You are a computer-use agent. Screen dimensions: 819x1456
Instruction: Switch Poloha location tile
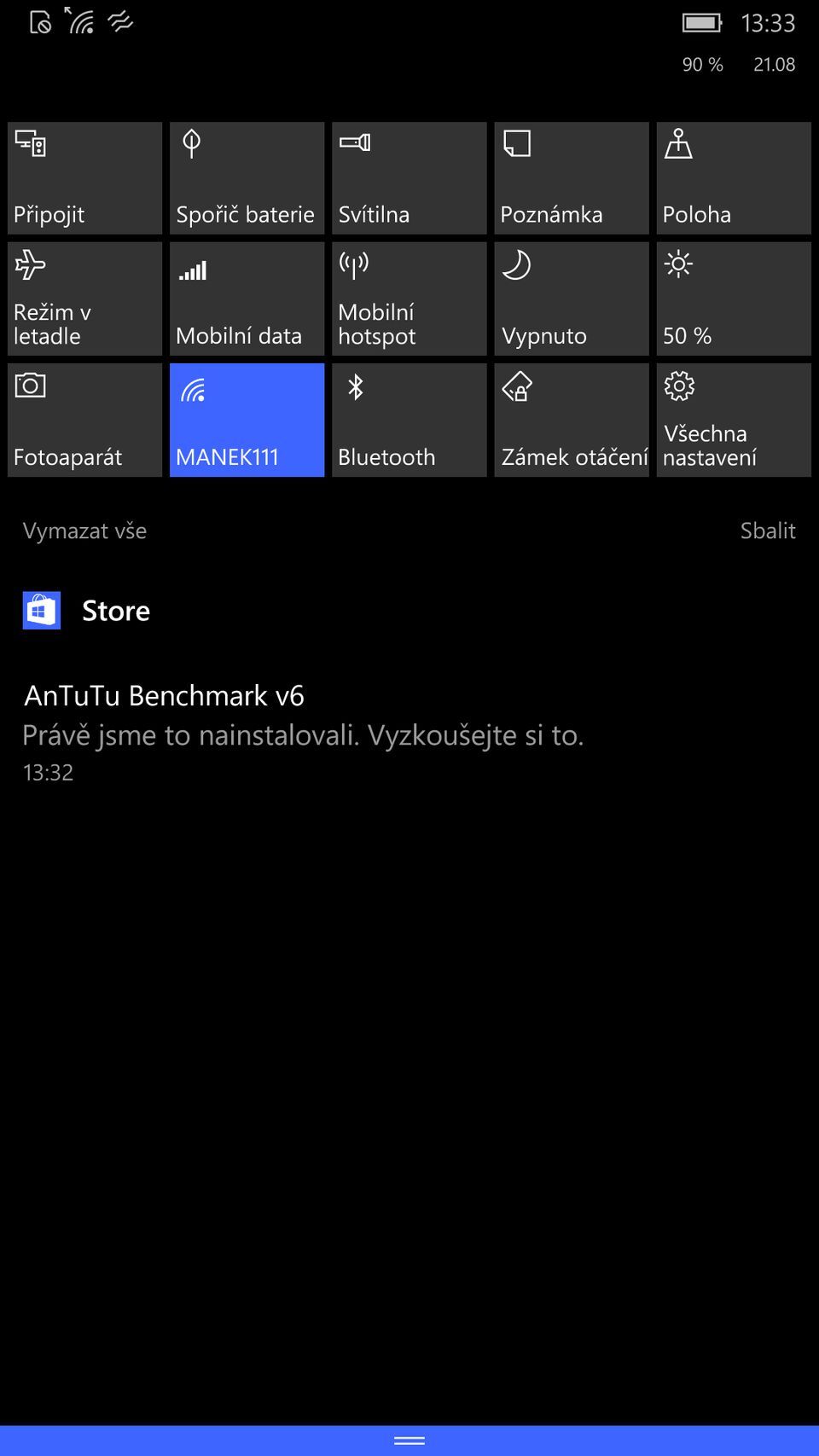tap(733, 178)
